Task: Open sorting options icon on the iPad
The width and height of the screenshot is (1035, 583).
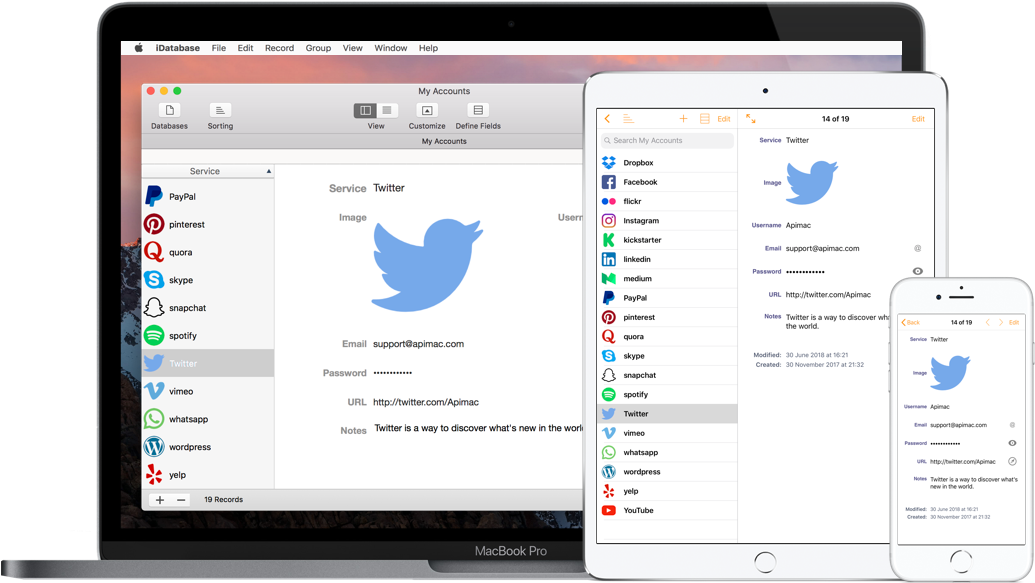Action: 628,119
